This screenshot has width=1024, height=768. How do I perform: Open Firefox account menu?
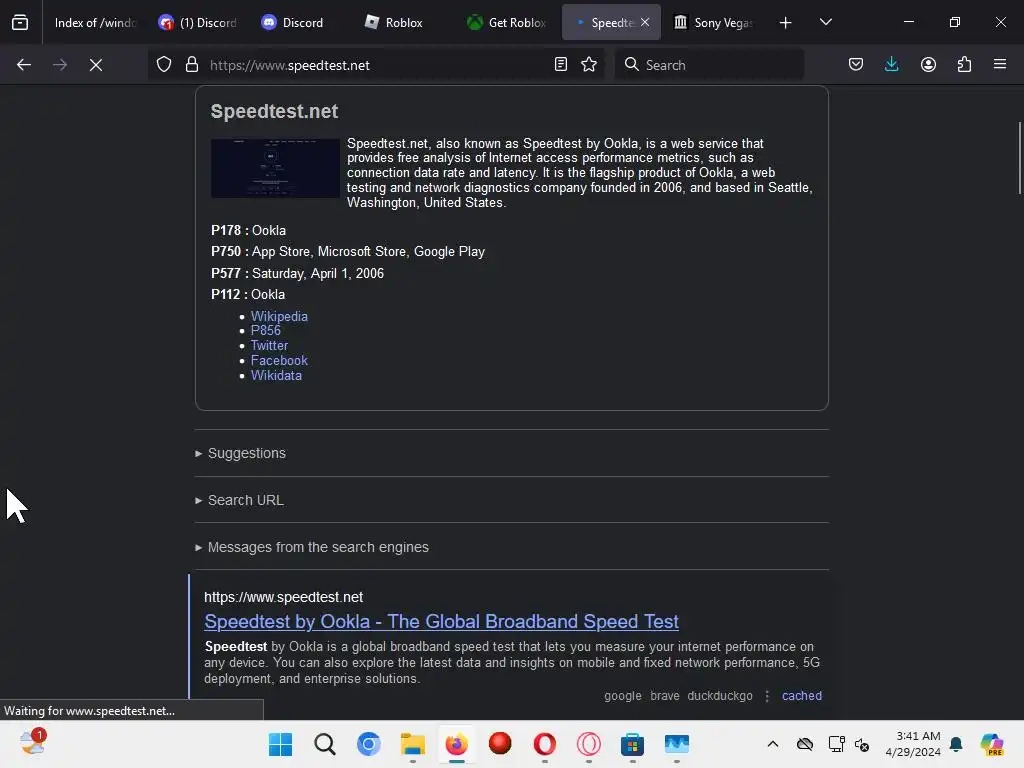coord(928,64)
